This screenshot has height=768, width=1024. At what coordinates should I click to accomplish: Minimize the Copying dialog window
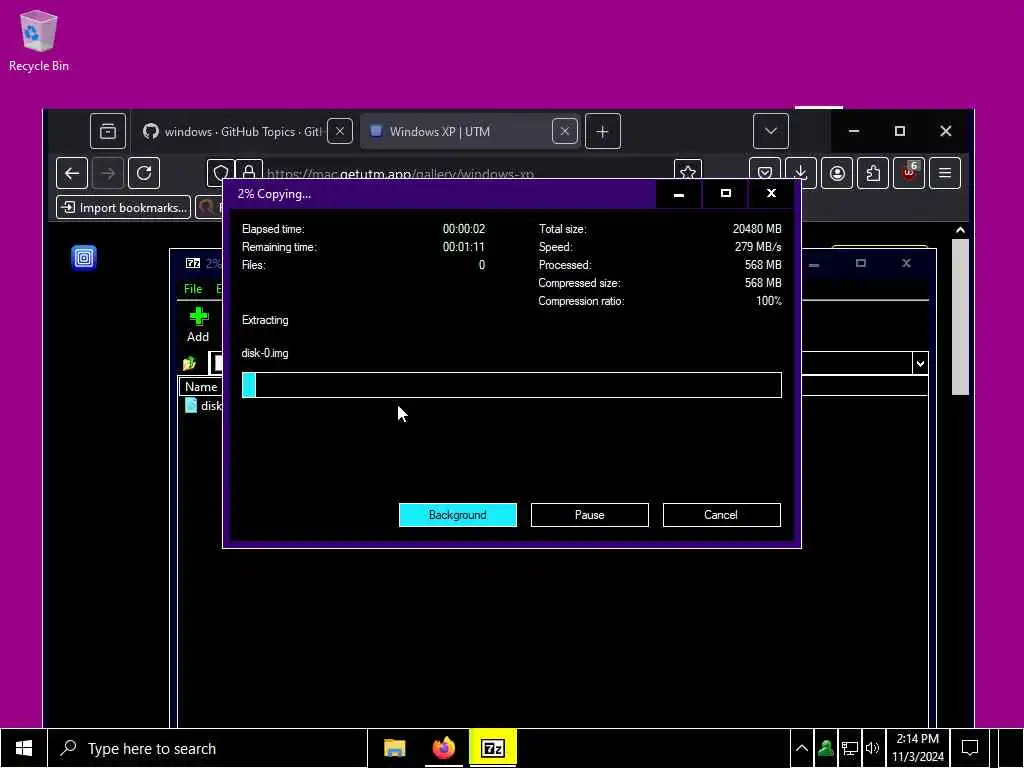point(679,194)
